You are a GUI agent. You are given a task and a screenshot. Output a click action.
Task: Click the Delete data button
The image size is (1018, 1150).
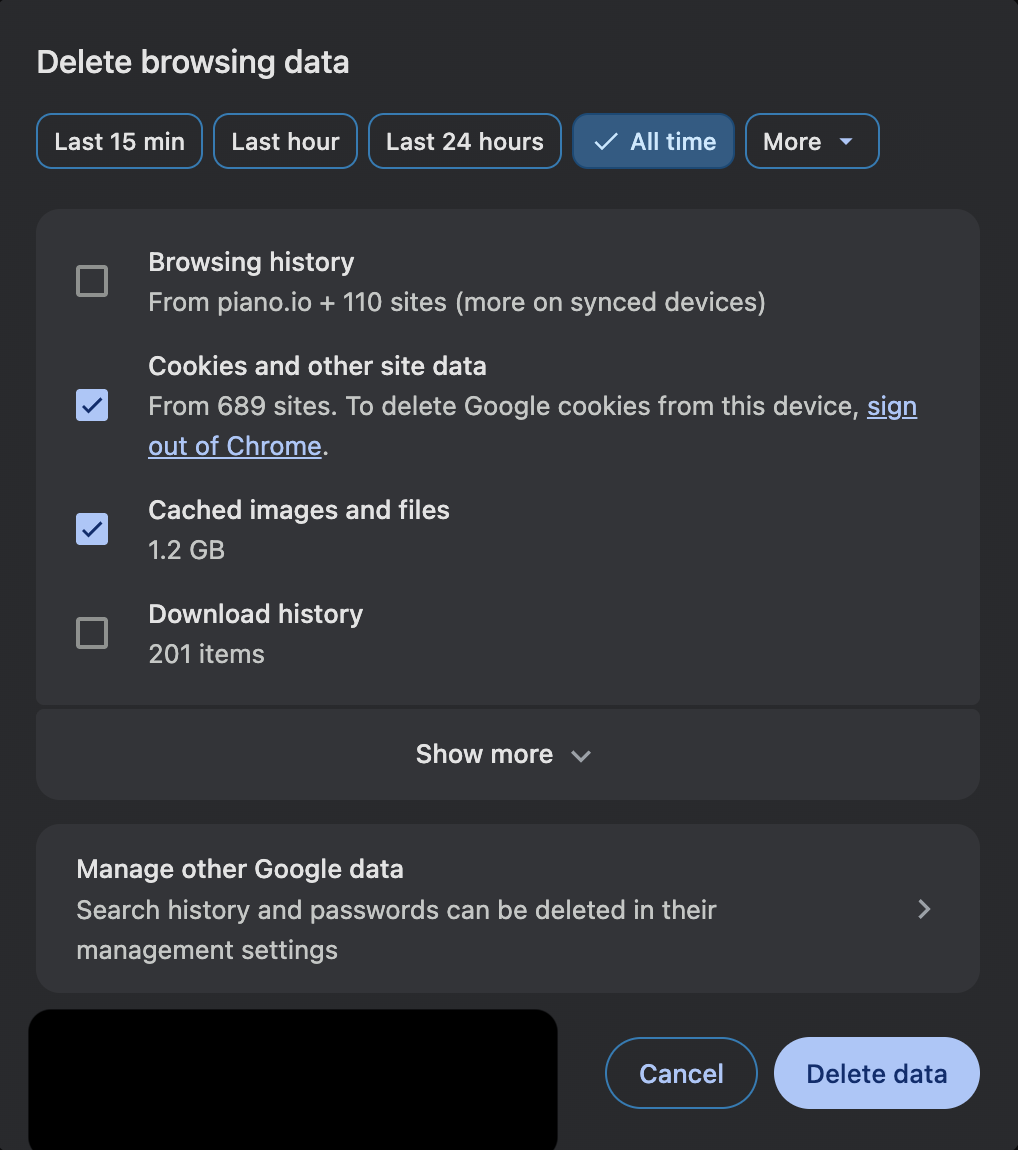876,1073
